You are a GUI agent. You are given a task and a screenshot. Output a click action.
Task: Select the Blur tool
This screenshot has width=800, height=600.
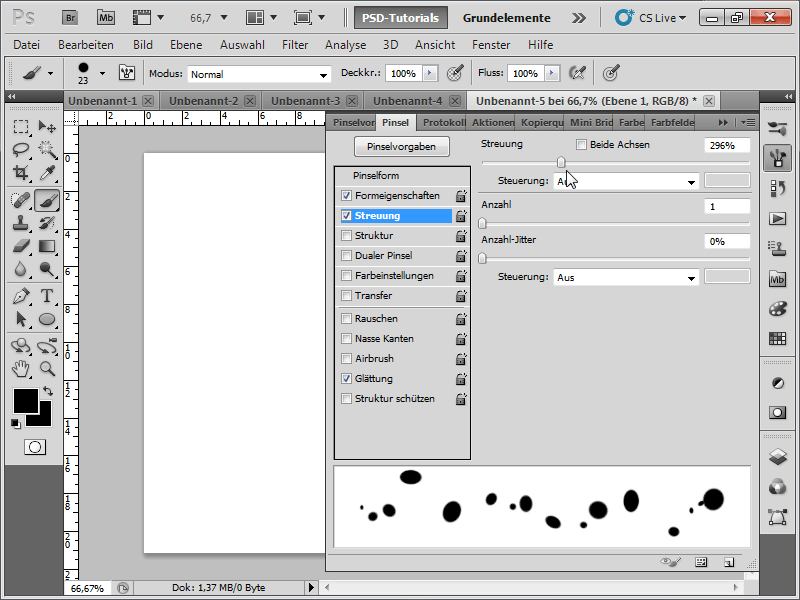[21, 269]
